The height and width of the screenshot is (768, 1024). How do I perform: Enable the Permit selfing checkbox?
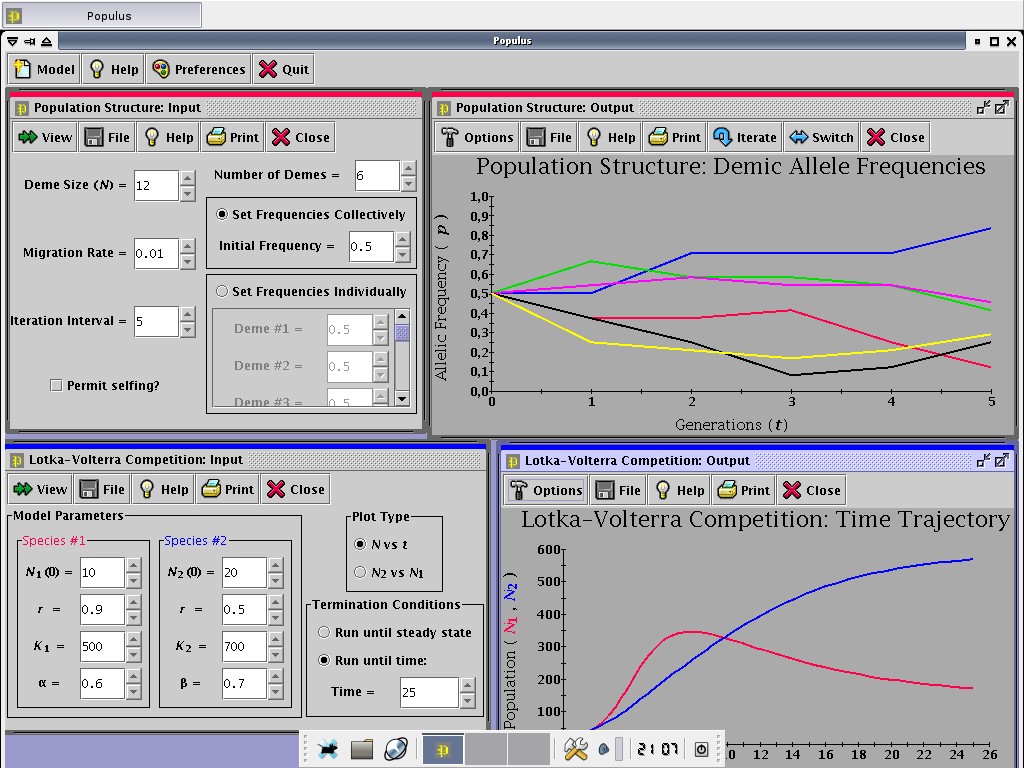pos(56,385)
